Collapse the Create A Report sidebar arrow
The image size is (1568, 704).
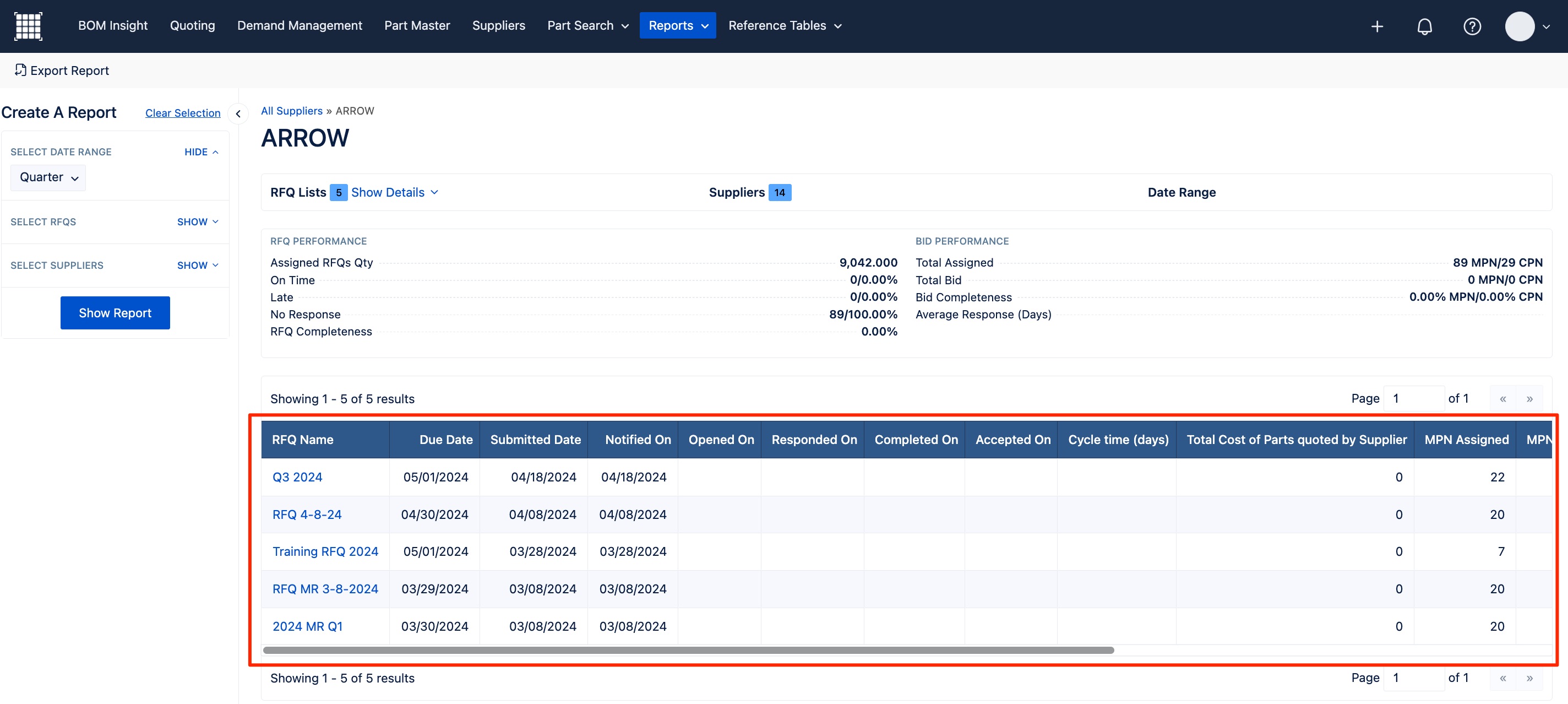tap(238, 114)
